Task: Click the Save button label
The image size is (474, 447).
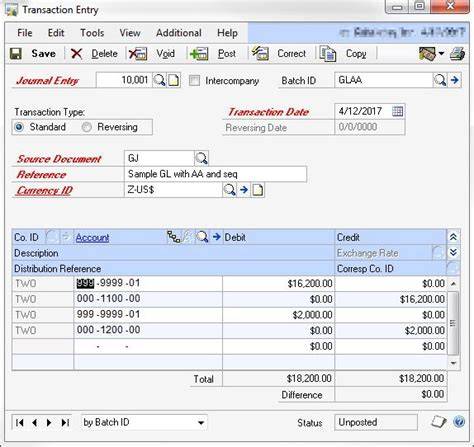Action: click(43, 54)
